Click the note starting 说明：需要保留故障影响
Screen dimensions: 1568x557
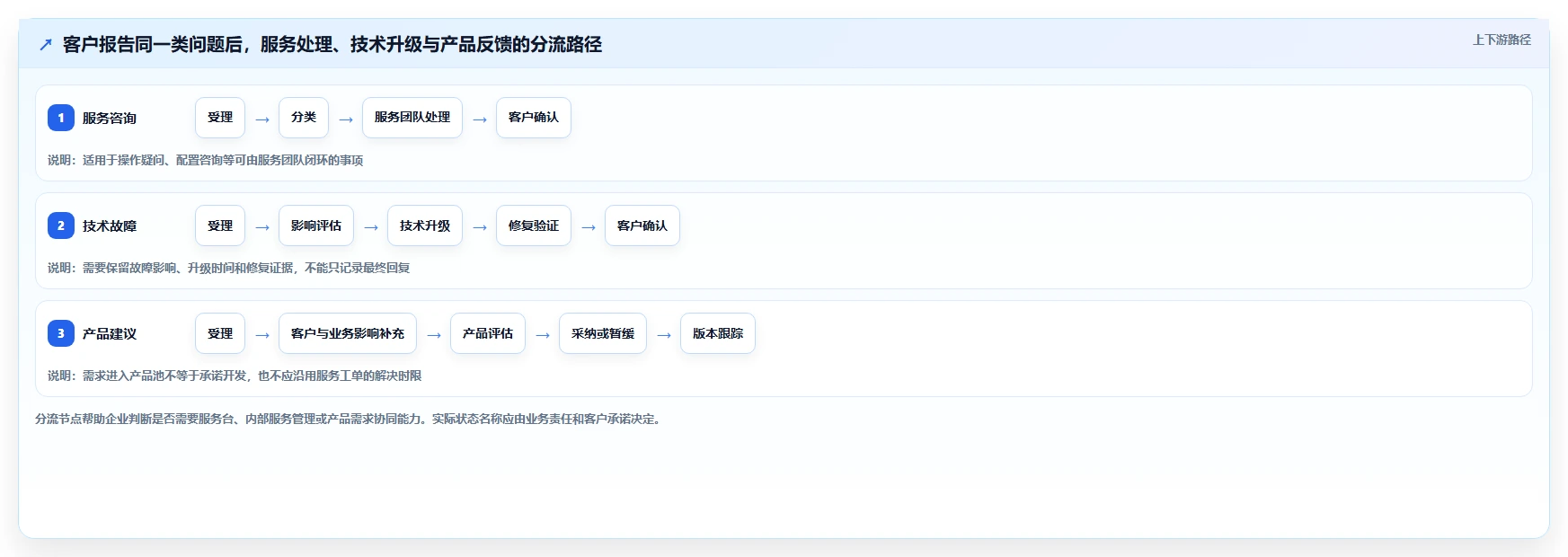(x=229, y=268)
